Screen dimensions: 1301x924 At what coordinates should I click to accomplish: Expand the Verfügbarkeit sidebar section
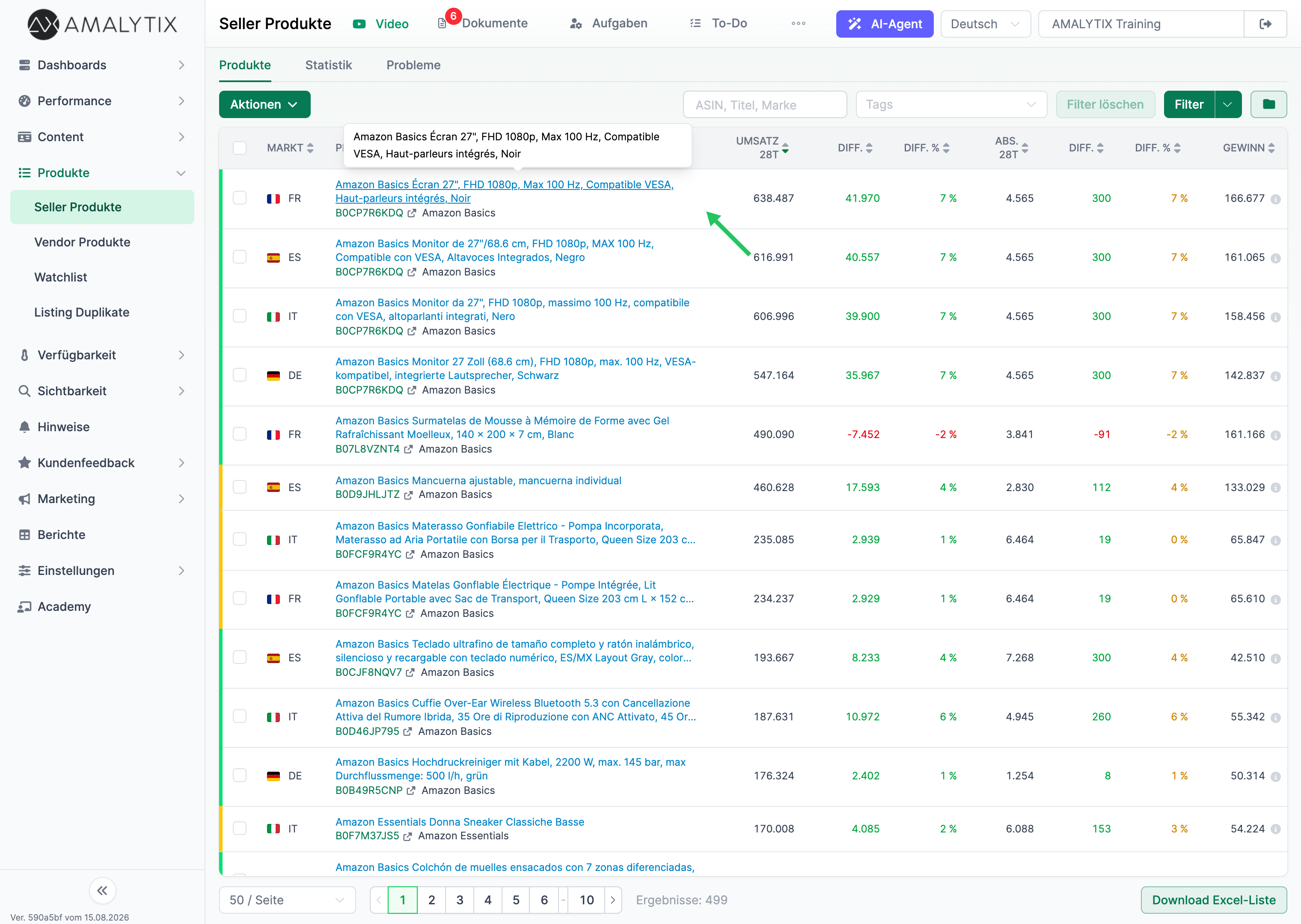tap(102, 355)
